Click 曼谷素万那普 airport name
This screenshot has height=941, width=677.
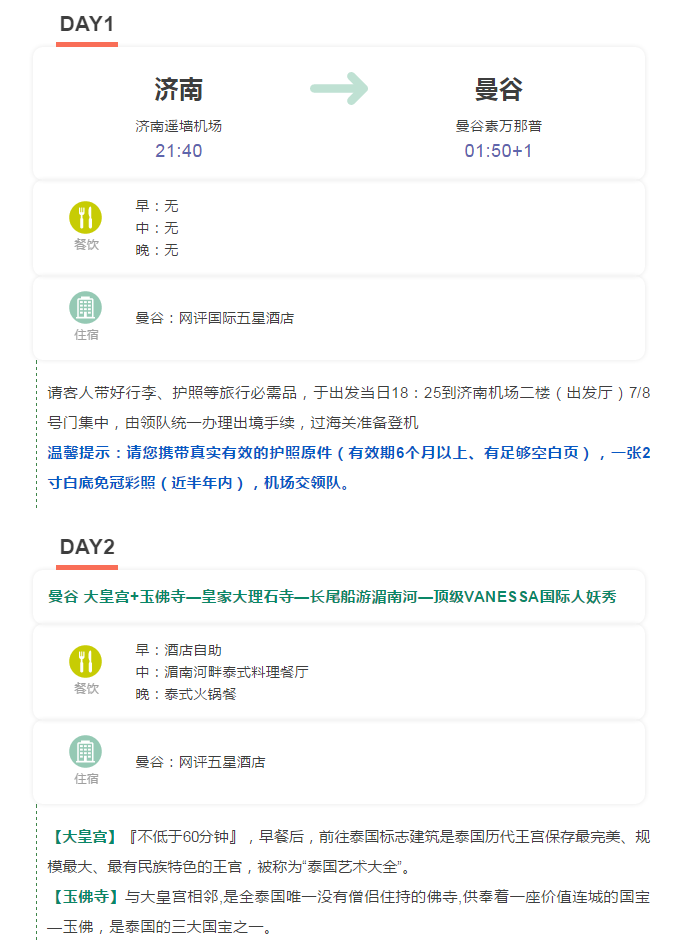(x=499, y=126)
